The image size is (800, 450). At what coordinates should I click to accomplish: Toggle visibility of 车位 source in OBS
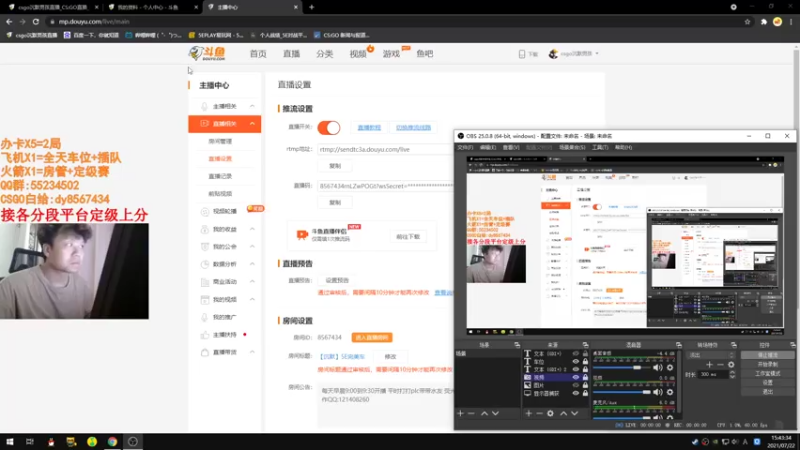click(576, 361)
